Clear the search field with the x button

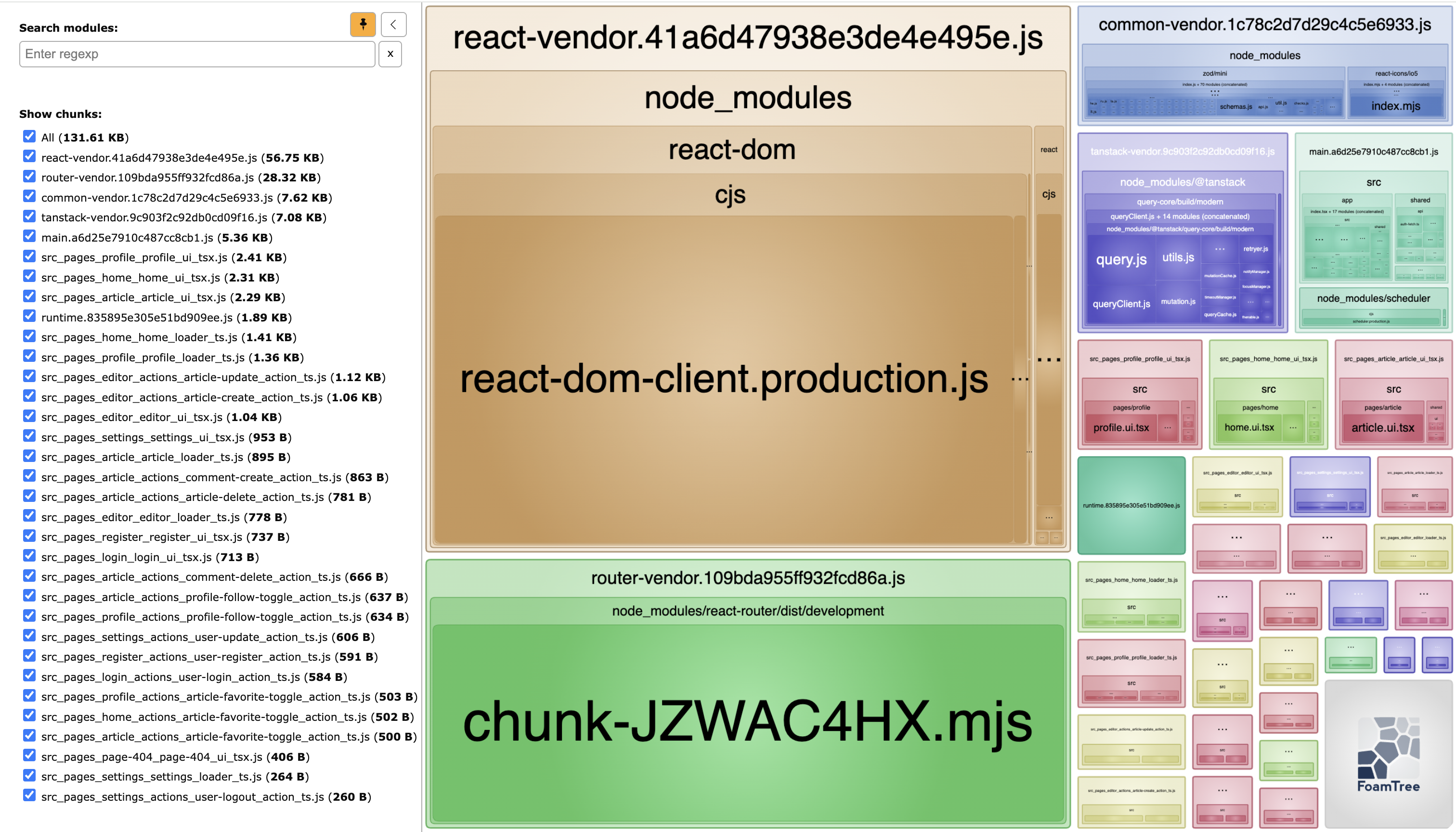pos(390,54)
